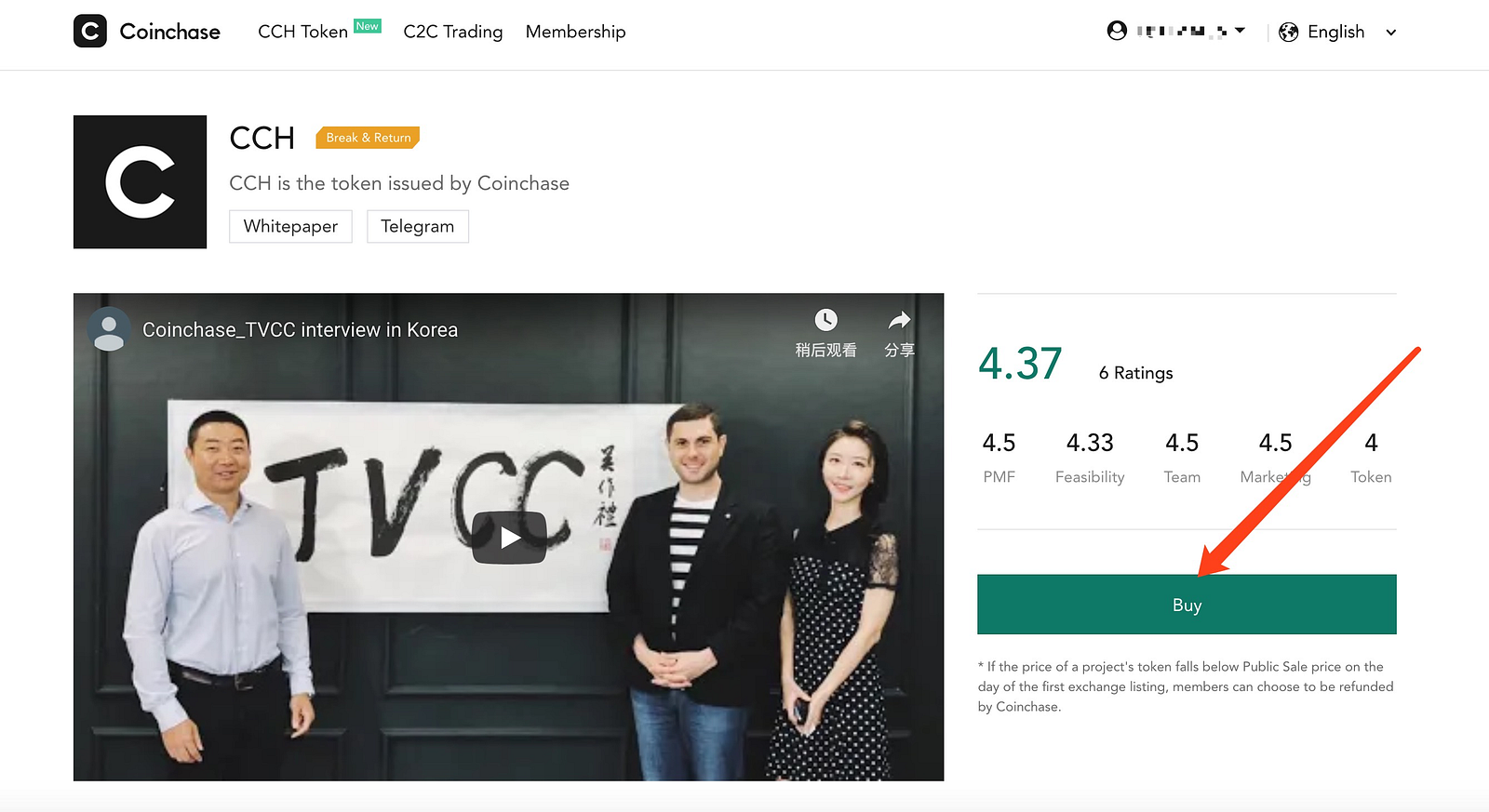Open C2C Trading in navigation

(453, 32)
